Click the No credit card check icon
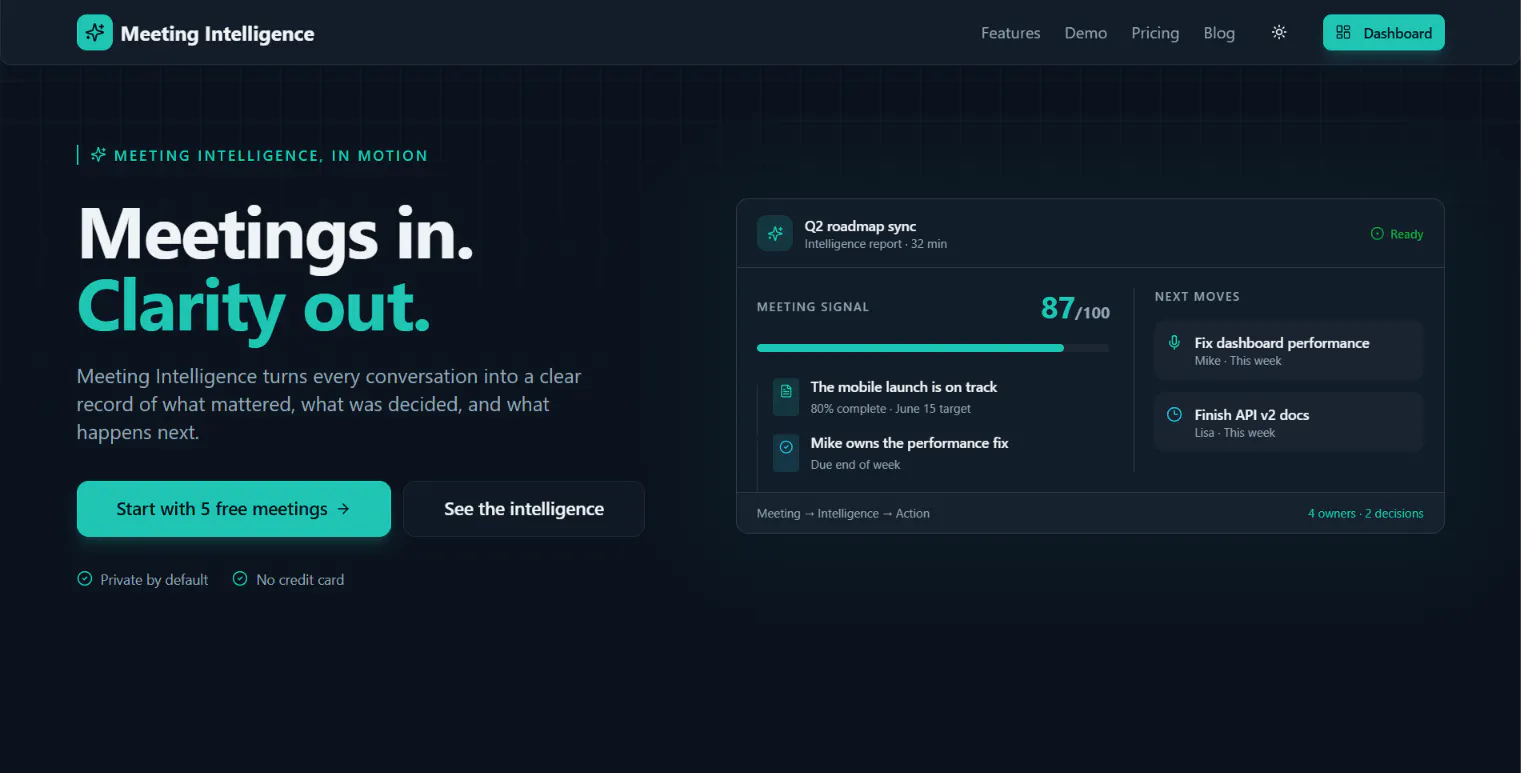Screen dimensions: 1521x773 [x=240, y=579]
